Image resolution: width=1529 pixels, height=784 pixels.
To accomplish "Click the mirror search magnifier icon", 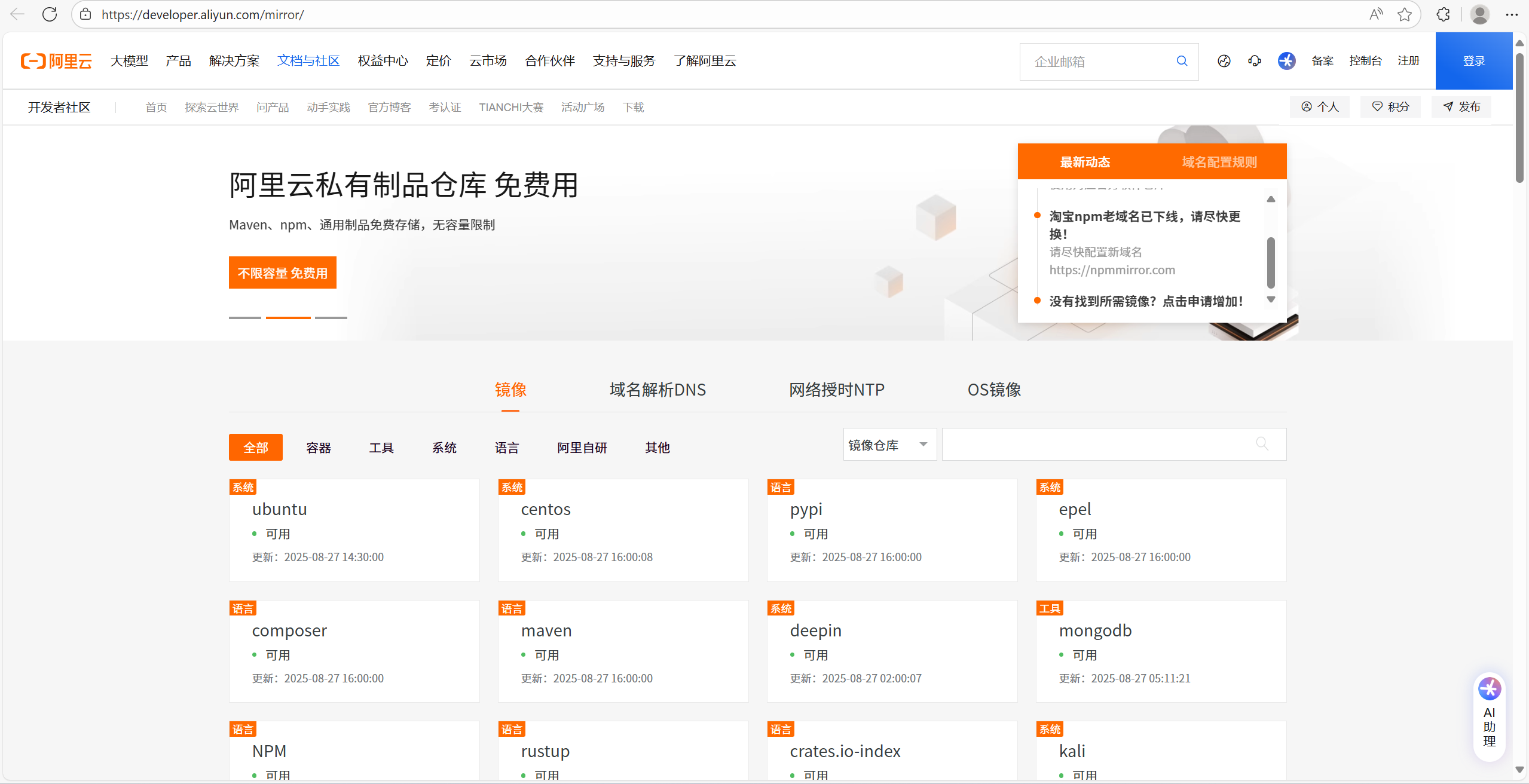I will (1262, 444).
